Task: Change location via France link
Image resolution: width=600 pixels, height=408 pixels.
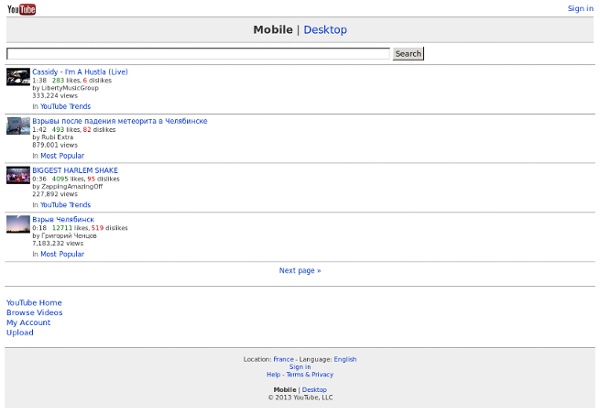Action: tap(284, 359)
